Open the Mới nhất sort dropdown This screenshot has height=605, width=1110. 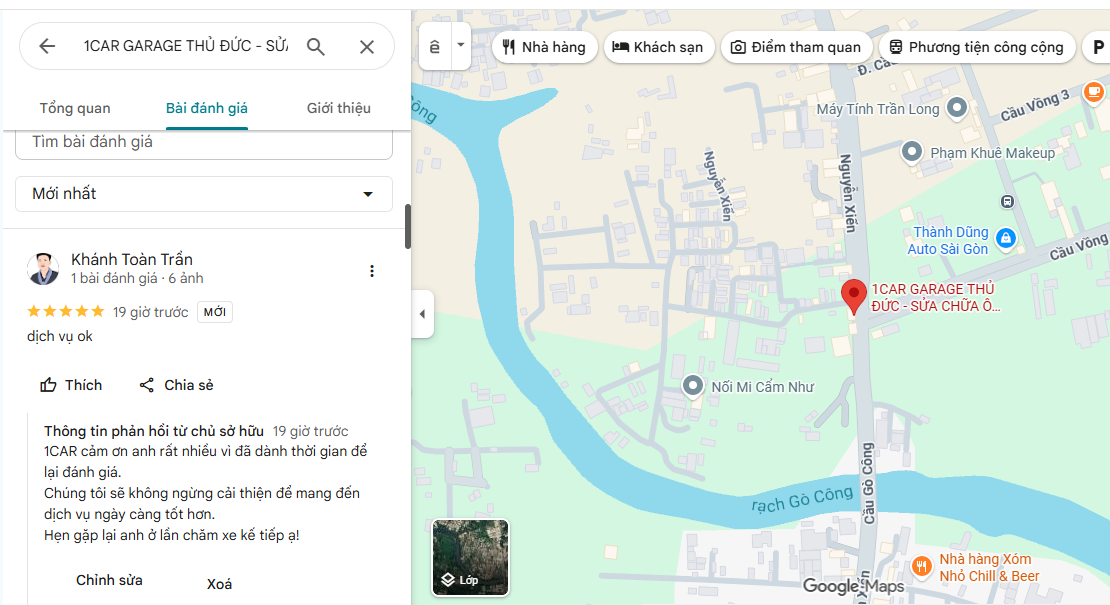(x=204, y=194)
